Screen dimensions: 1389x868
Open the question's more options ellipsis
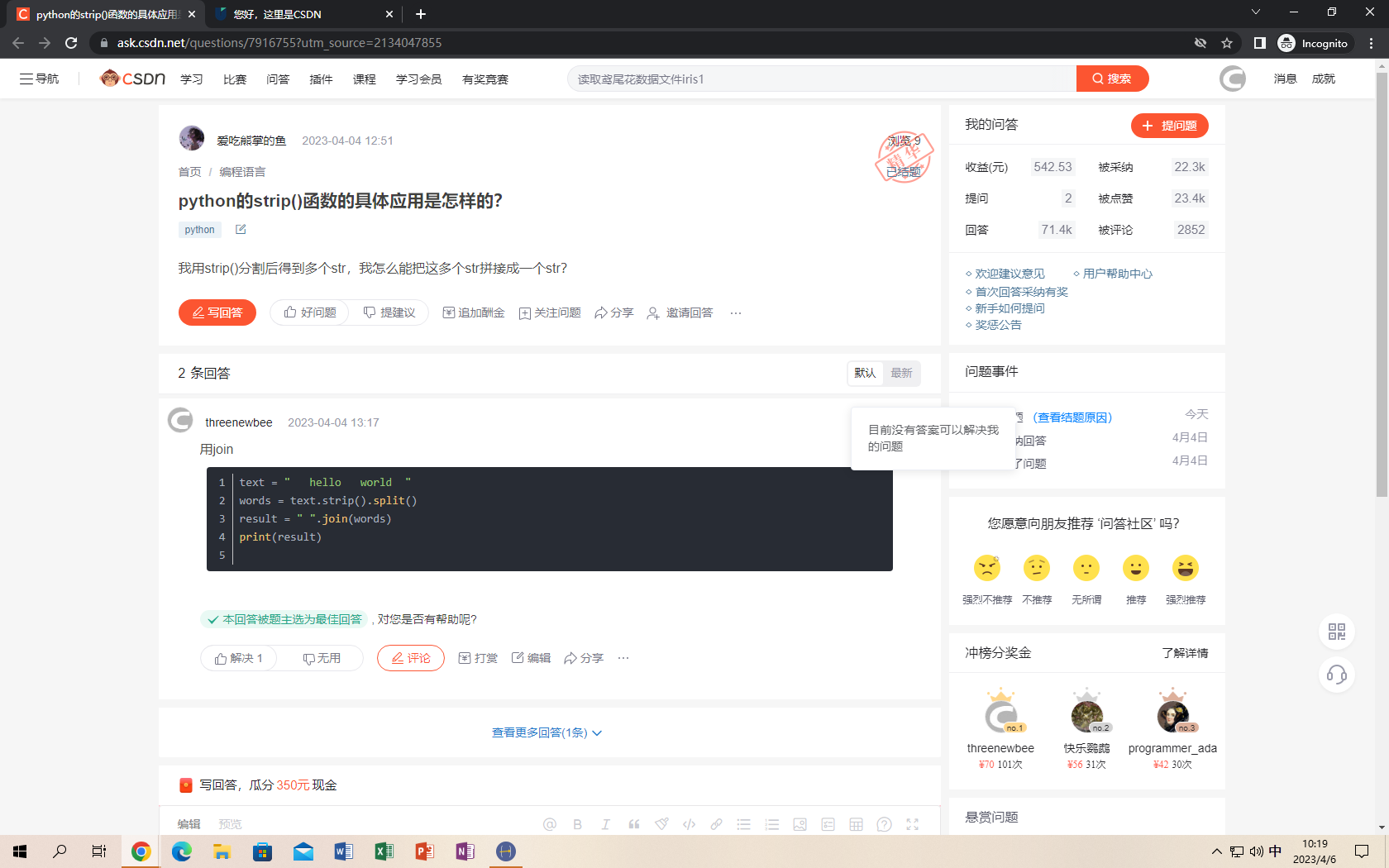(x=736, y=312)
